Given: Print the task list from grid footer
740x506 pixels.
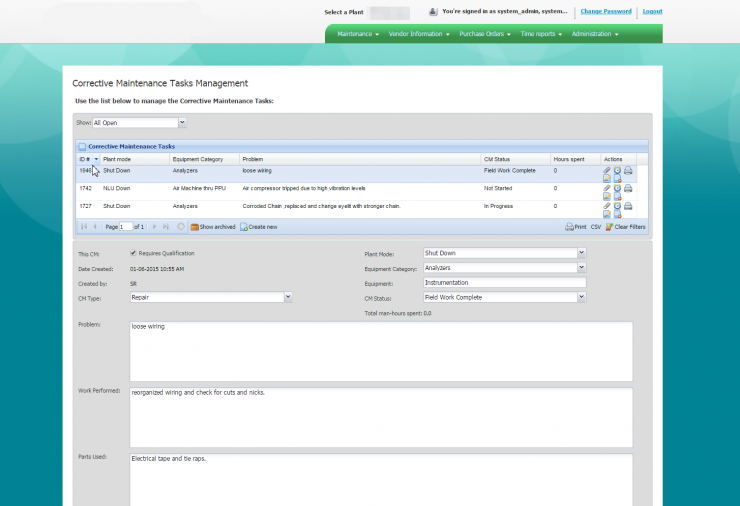Looking at the screenshot, I should [x=576, y=227].
